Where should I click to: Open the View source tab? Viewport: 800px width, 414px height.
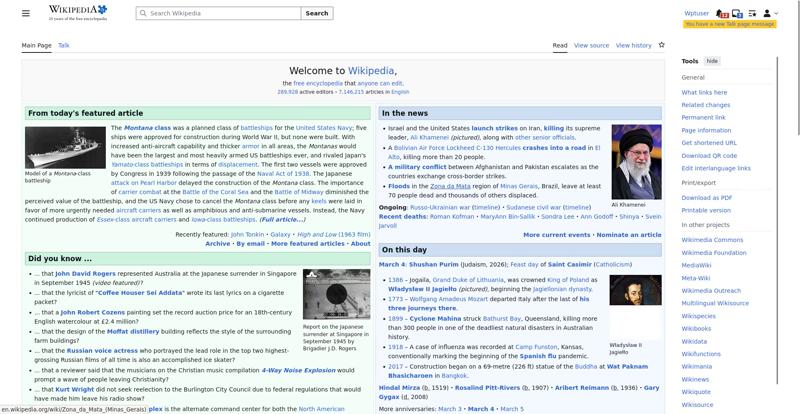pyautogui.click(x=591, y=45)
